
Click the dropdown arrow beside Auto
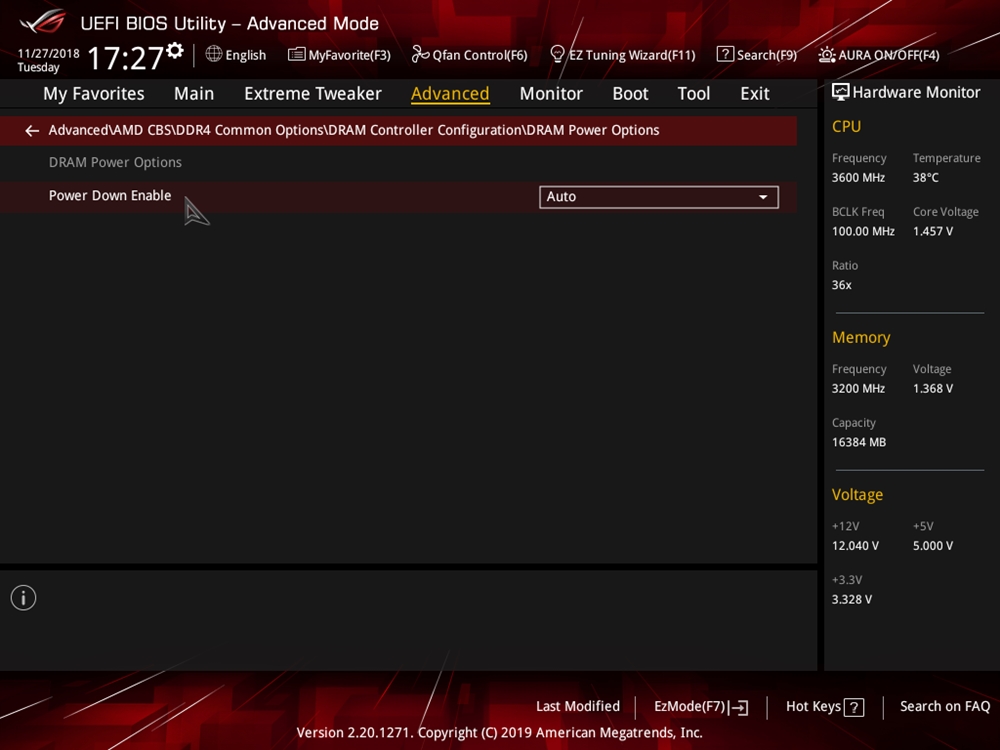pyautogui.click(x=763, y=197)
